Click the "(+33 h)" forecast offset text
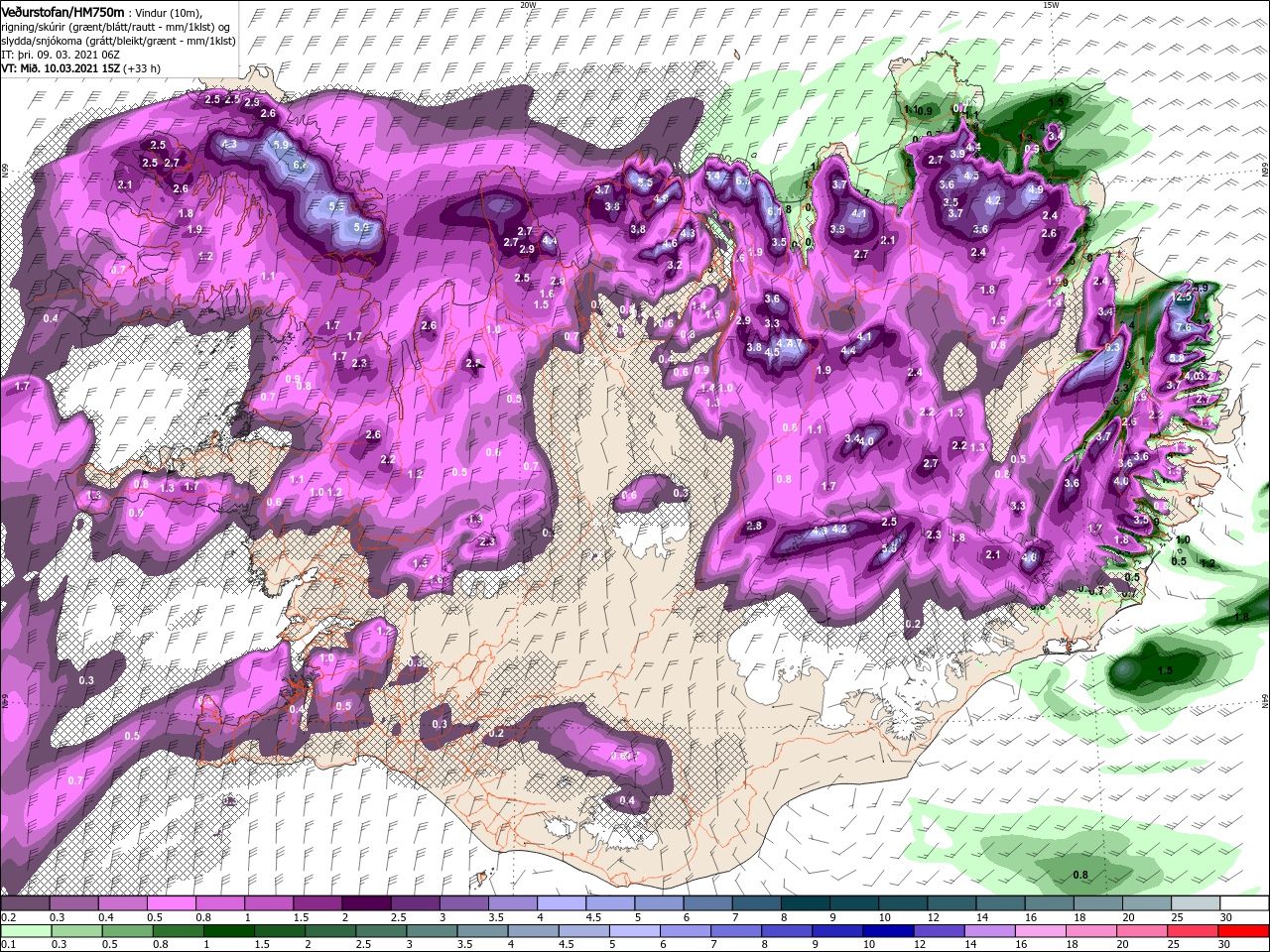Screen dimensions: 1270x952 143,68
